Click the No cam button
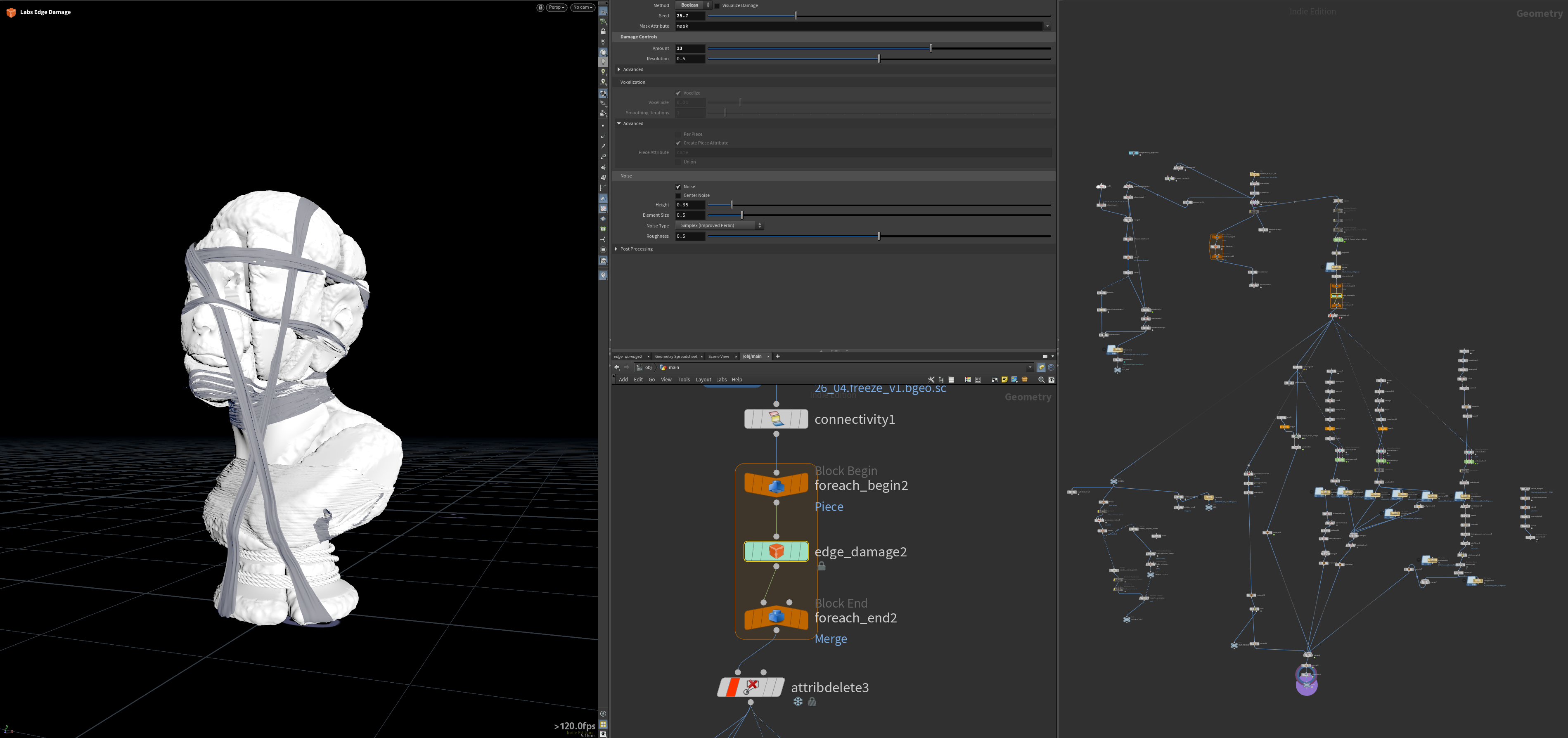 click(582, 7)
